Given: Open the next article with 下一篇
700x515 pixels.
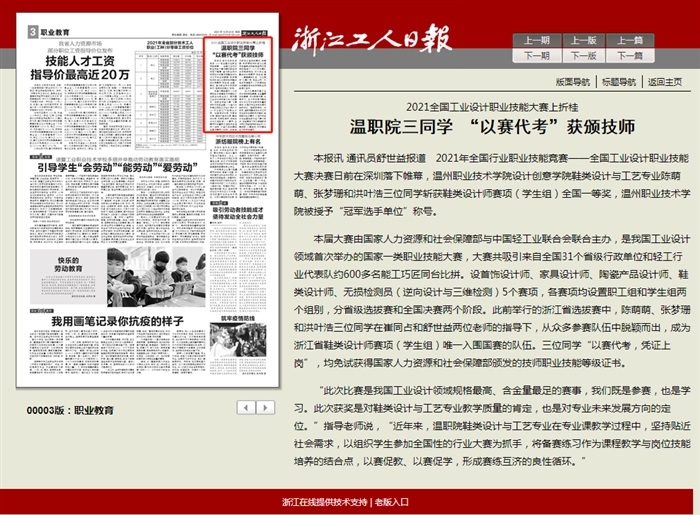Looking at the screenshot, I should pos(630,56).
